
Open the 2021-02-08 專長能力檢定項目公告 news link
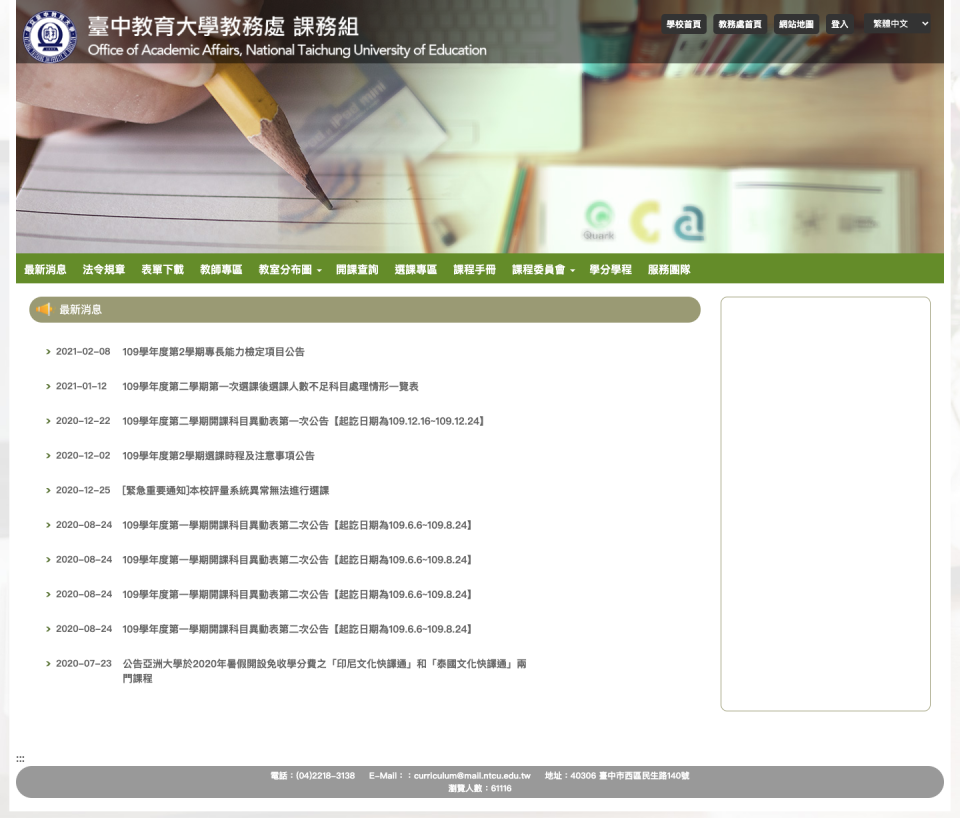(x=213, y=352)
